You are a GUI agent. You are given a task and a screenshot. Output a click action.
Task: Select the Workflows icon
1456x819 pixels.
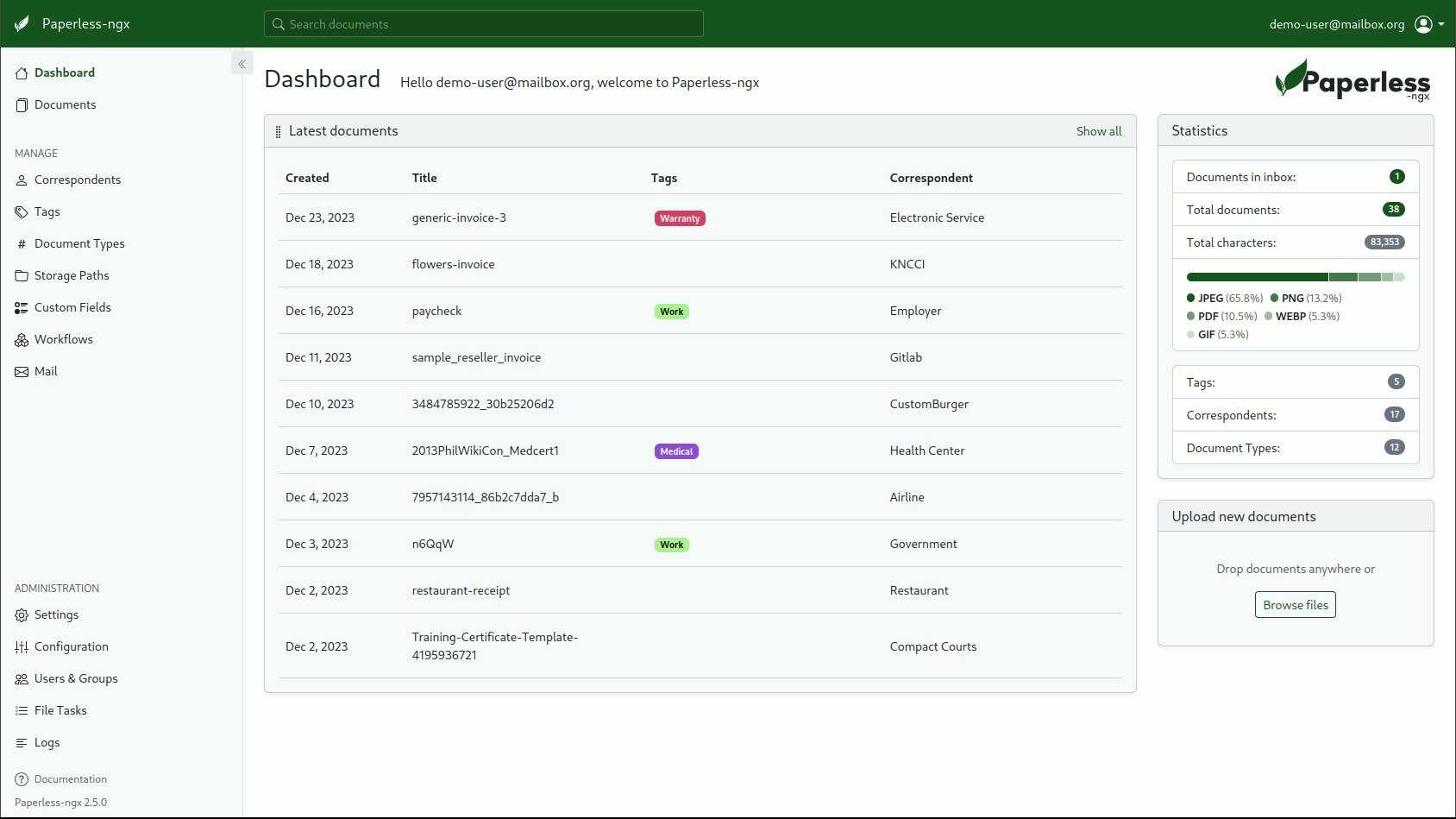[21, 339]
